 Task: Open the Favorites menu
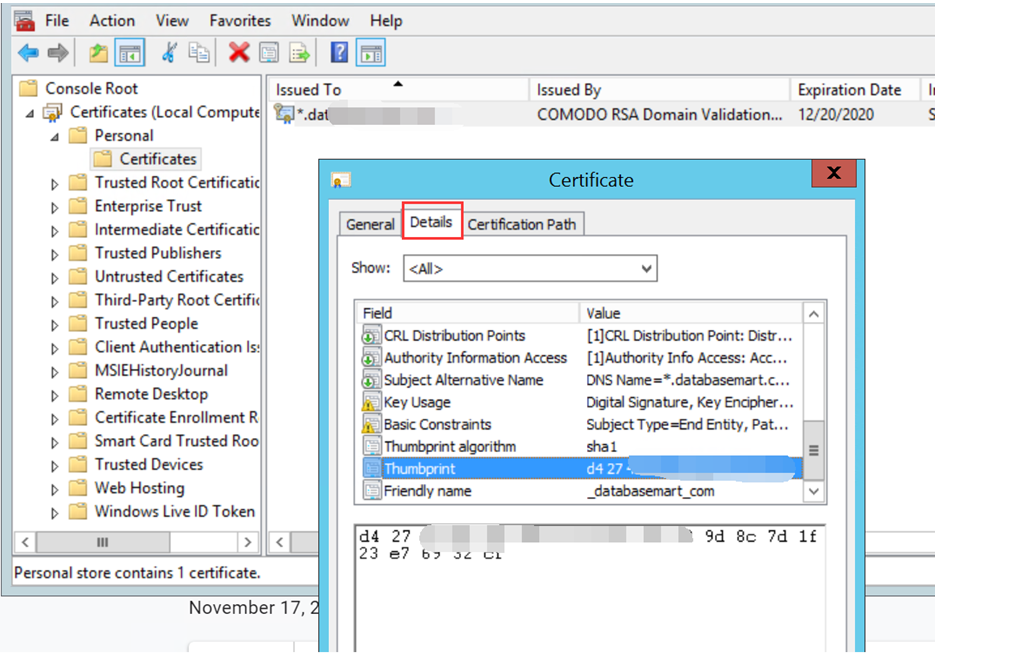(240, 21)
